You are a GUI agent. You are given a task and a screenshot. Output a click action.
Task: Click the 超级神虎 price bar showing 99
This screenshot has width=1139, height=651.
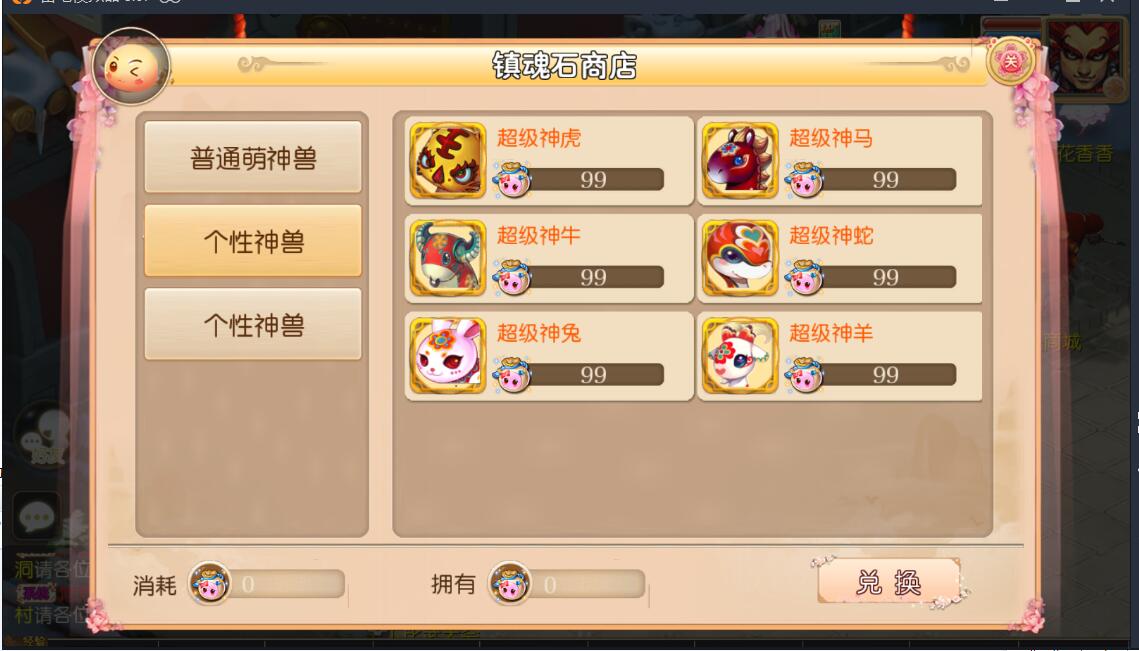(x=593, y=179)
